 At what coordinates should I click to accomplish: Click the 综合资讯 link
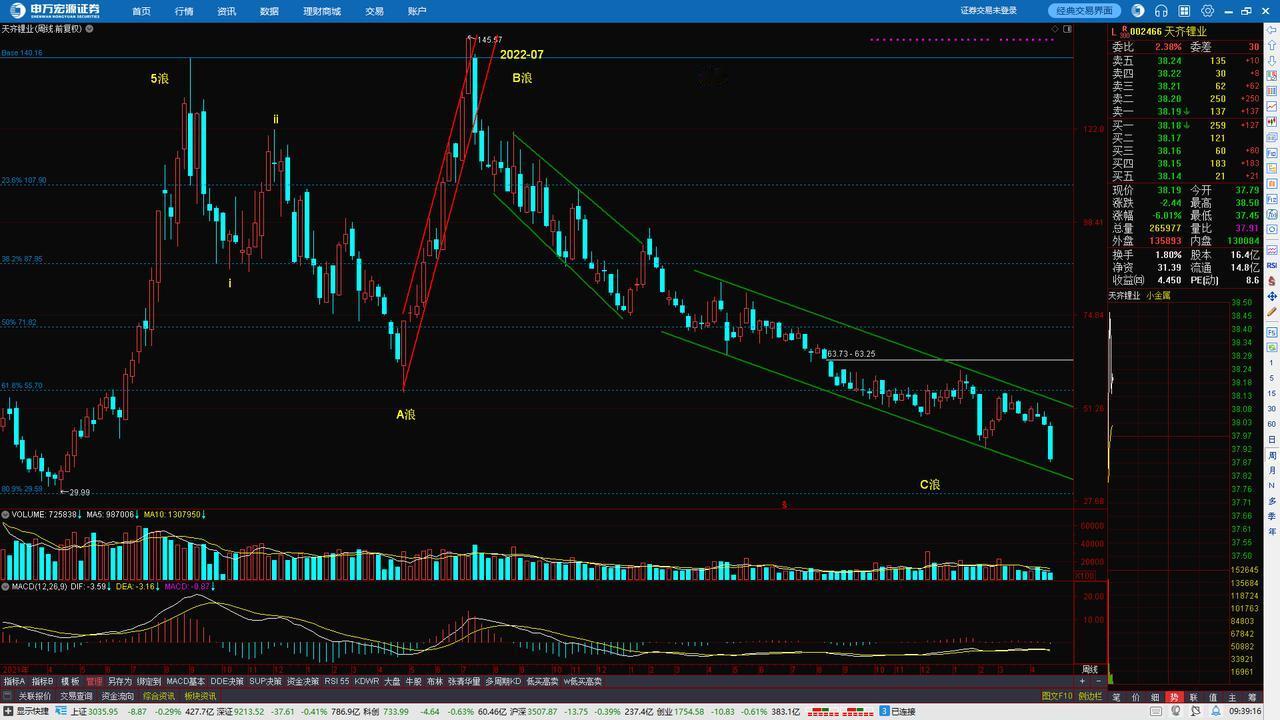(x=158, y=696)
